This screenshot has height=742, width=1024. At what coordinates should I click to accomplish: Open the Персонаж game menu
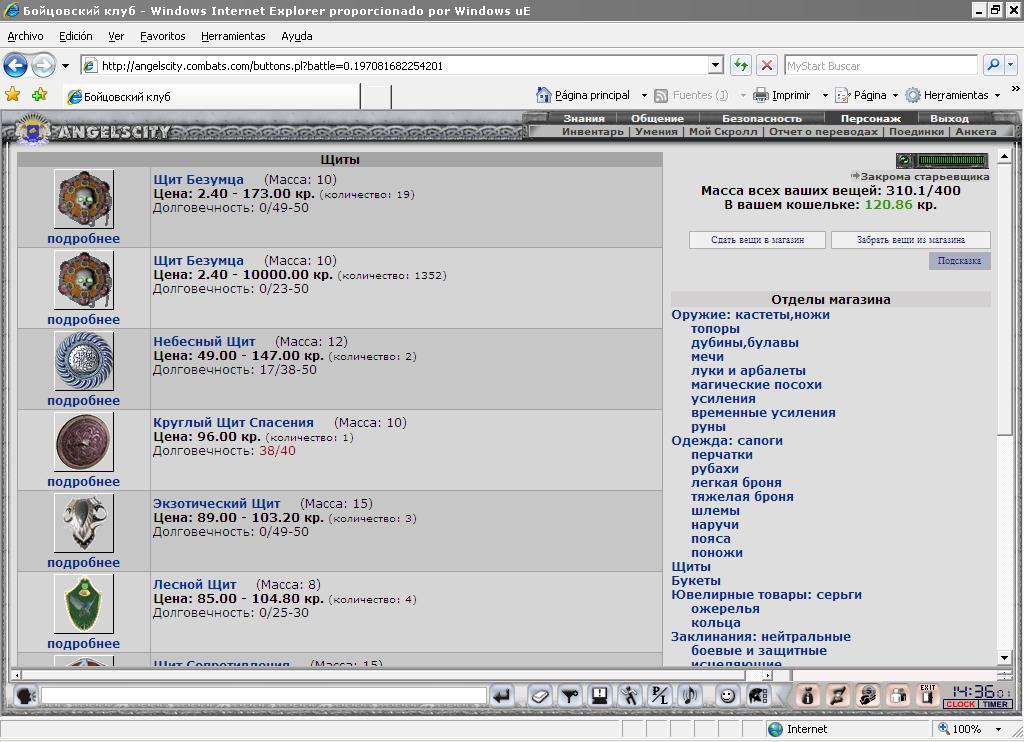[871, 118]
